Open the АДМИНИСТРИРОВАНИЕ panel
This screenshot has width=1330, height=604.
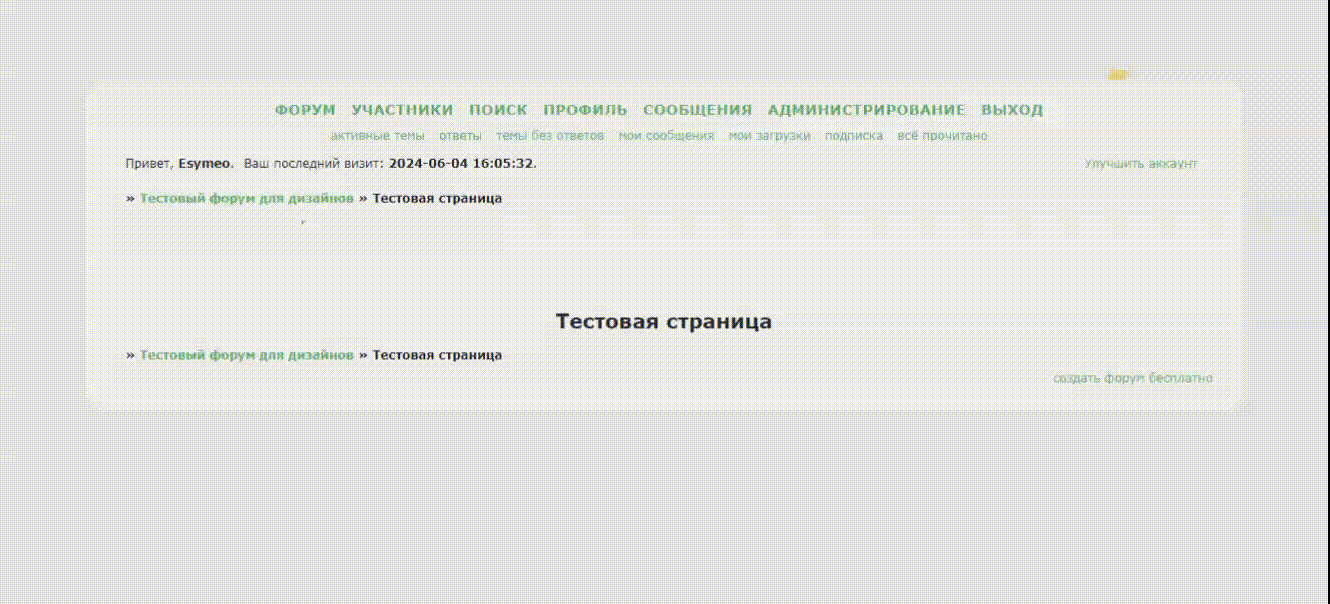click(x=864, y=110)
